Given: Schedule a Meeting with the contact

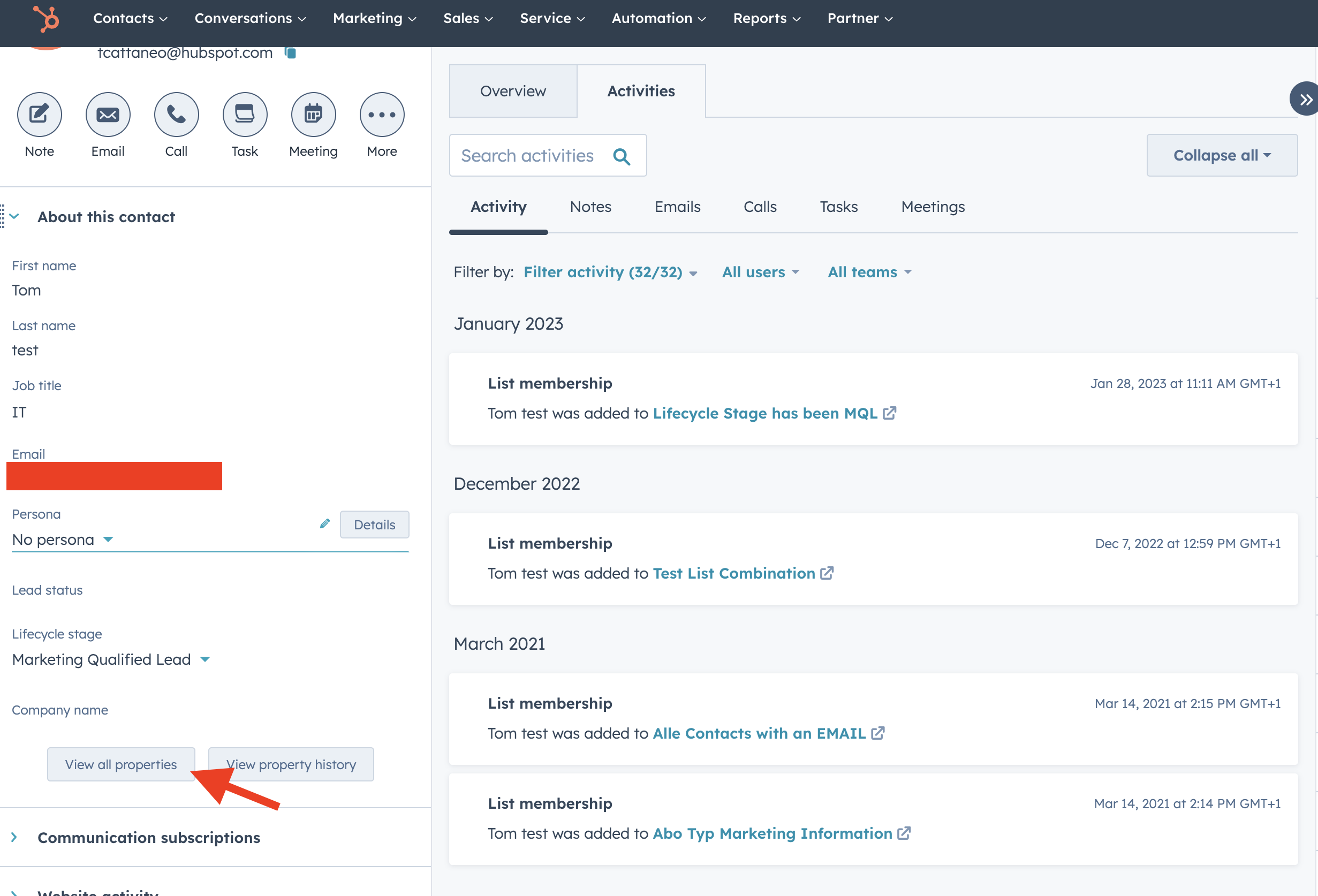Looking at the screenshot, I should coord(313,114).
